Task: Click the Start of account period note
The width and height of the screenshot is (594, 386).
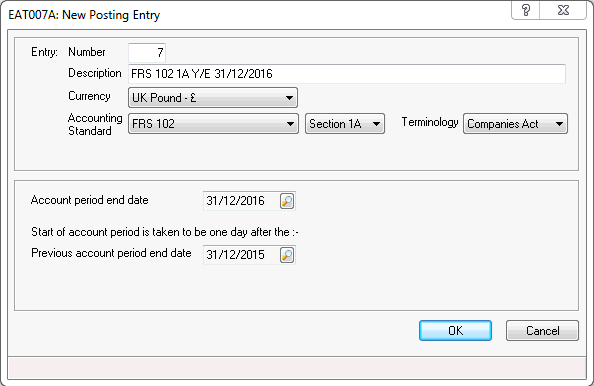Action: coord(165,232)
